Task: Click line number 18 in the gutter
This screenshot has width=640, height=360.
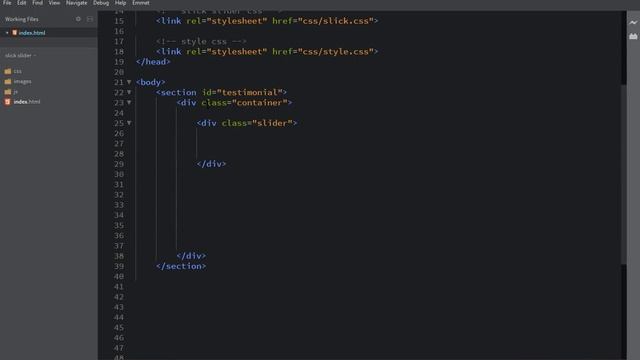Action: click(x=119, y=51)
